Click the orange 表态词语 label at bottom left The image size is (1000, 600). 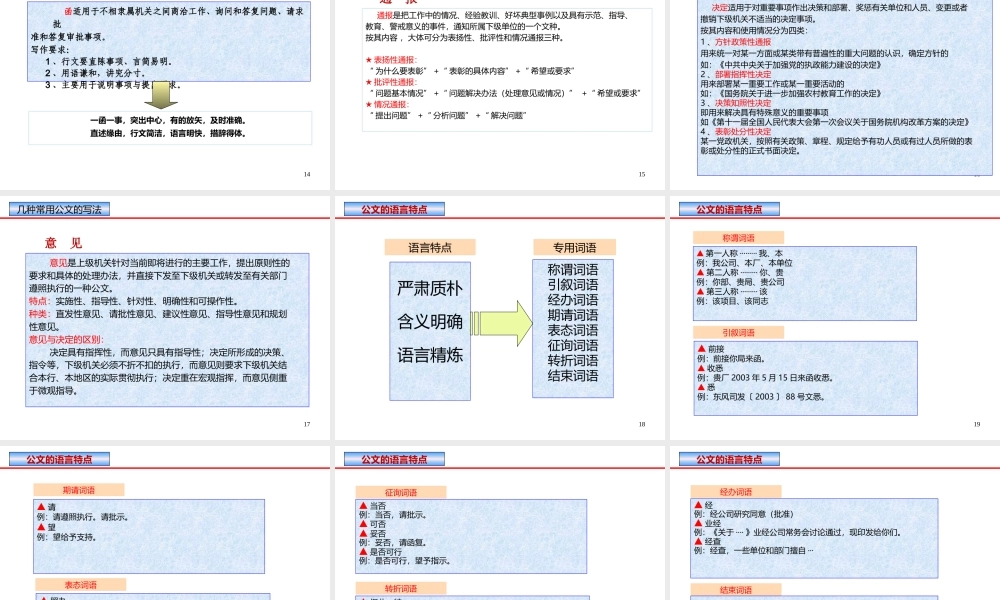(x=80, y=585)
